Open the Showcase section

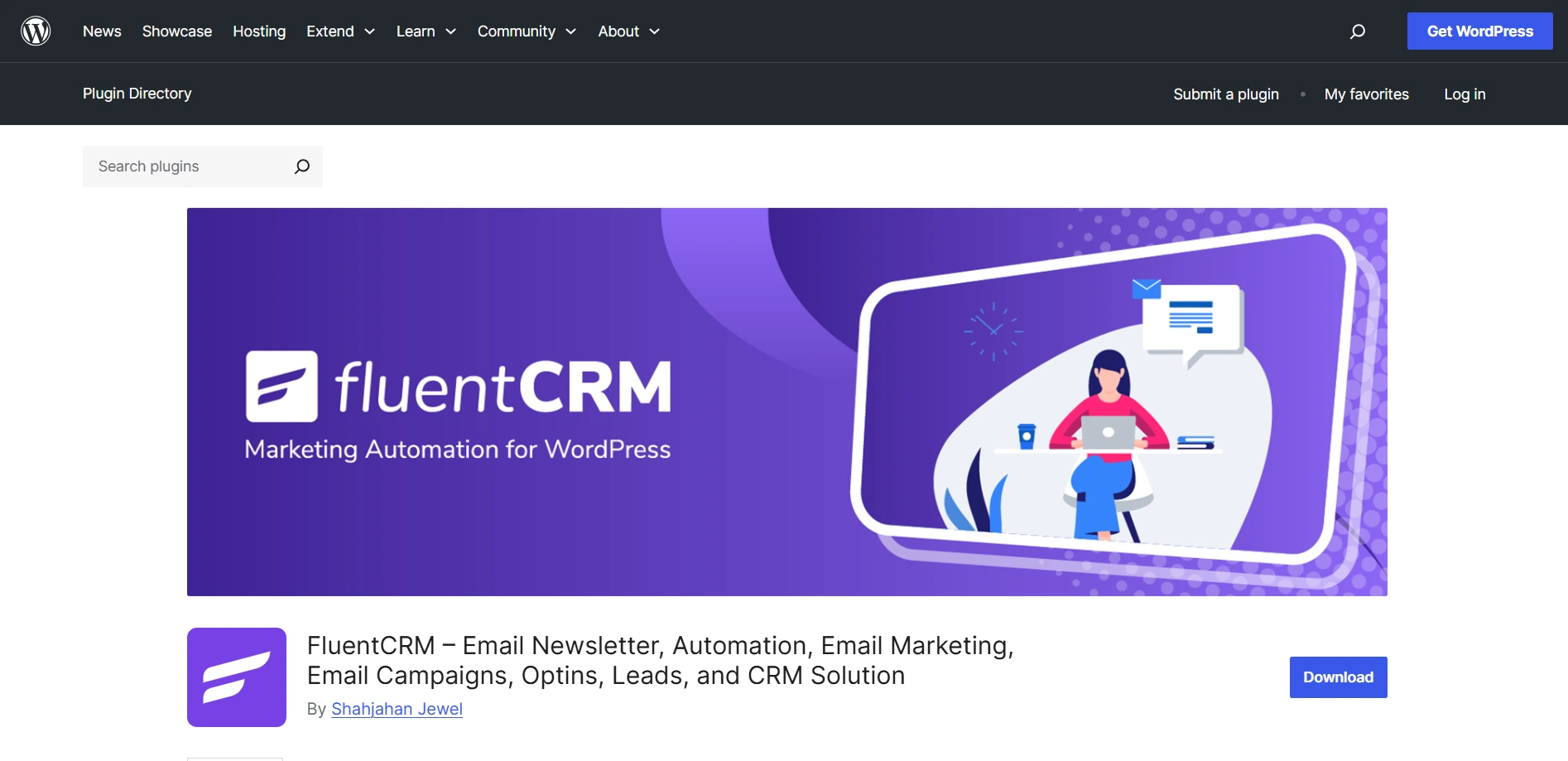pos(176,31)
